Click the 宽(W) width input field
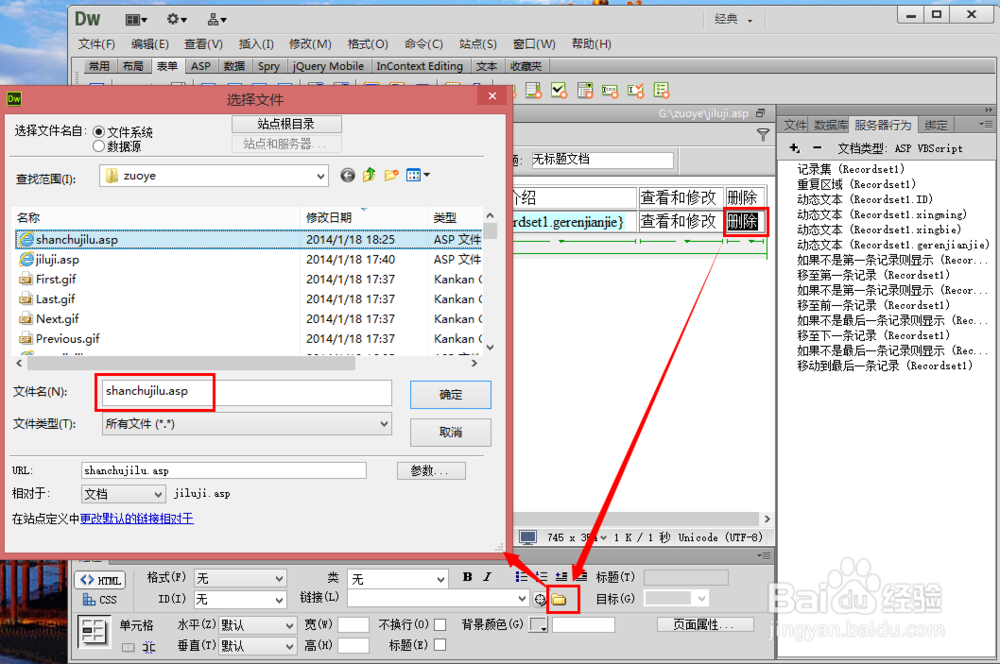1000x664 pixels. coord(353,625)
